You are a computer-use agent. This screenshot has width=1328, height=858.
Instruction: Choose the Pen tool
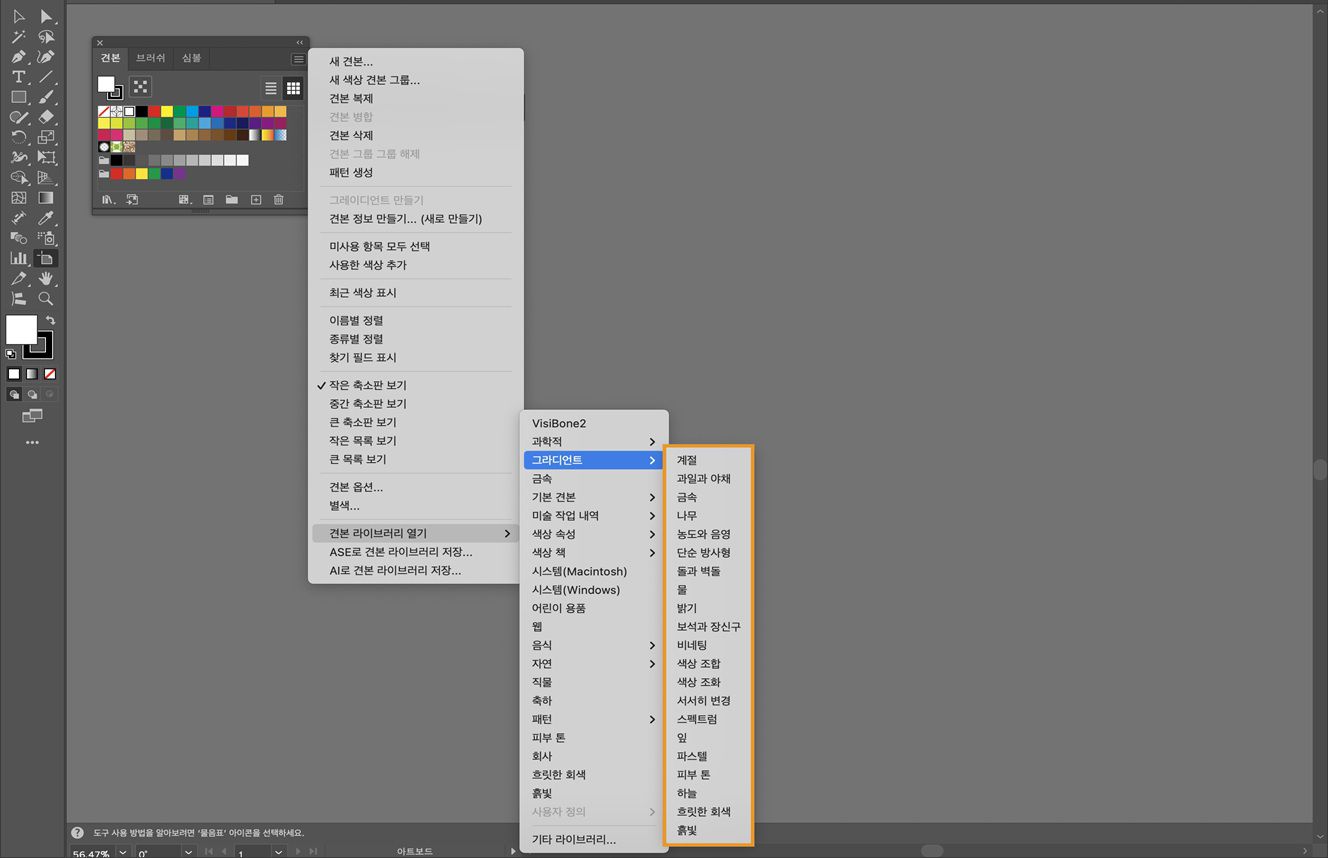point(19,57)
